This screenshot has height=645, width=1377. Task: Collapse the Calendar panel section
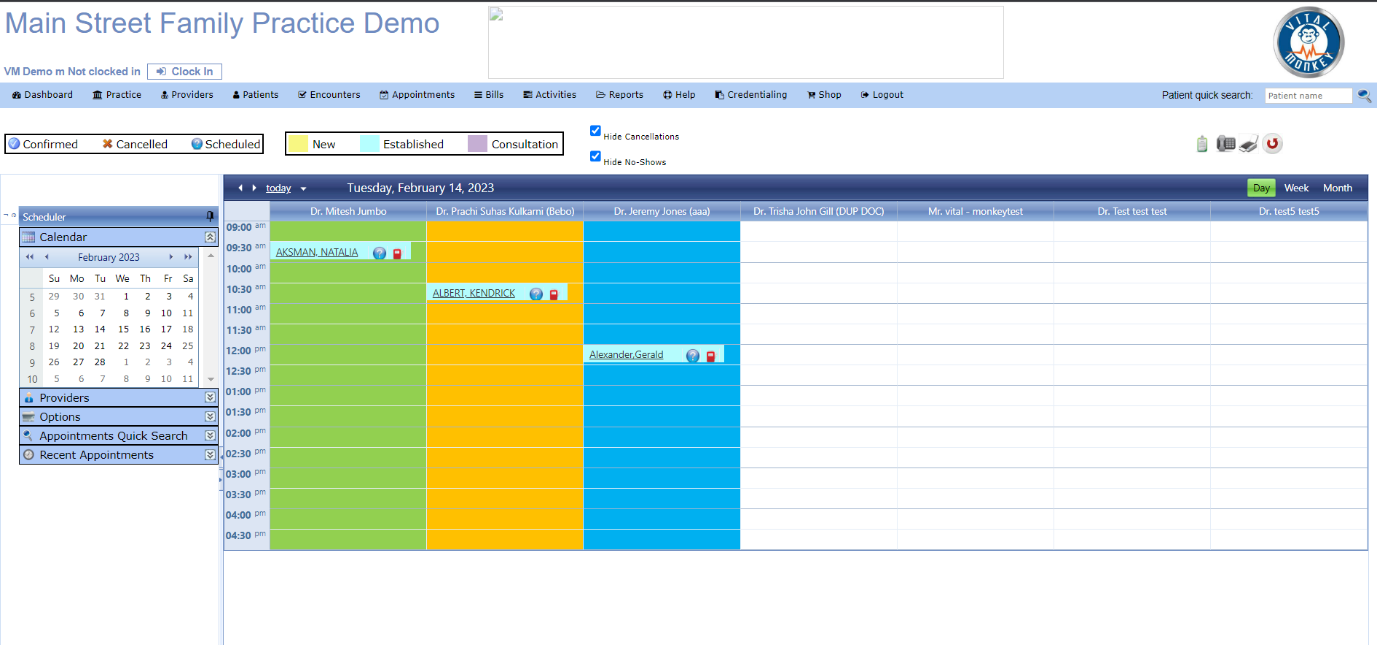coord(210,237)
